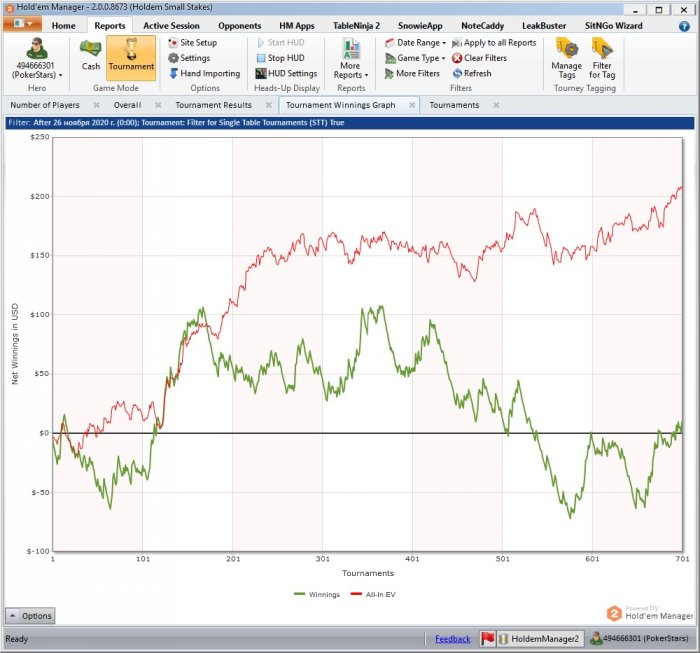
Task: Open the Opponents ribbon tab
Action: [x=239, y=26]
